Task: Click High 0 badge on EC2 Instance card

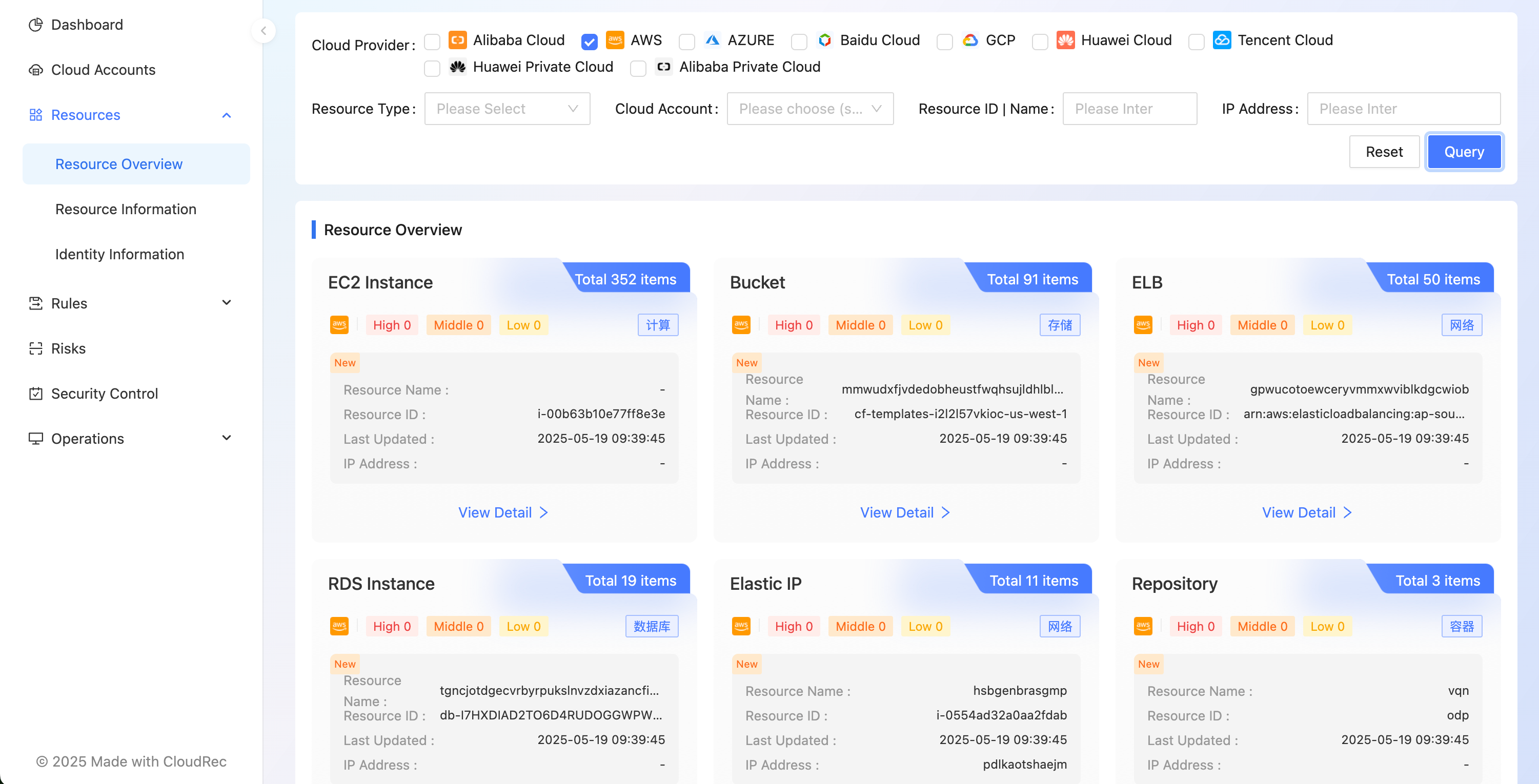Action: [392, 325]
